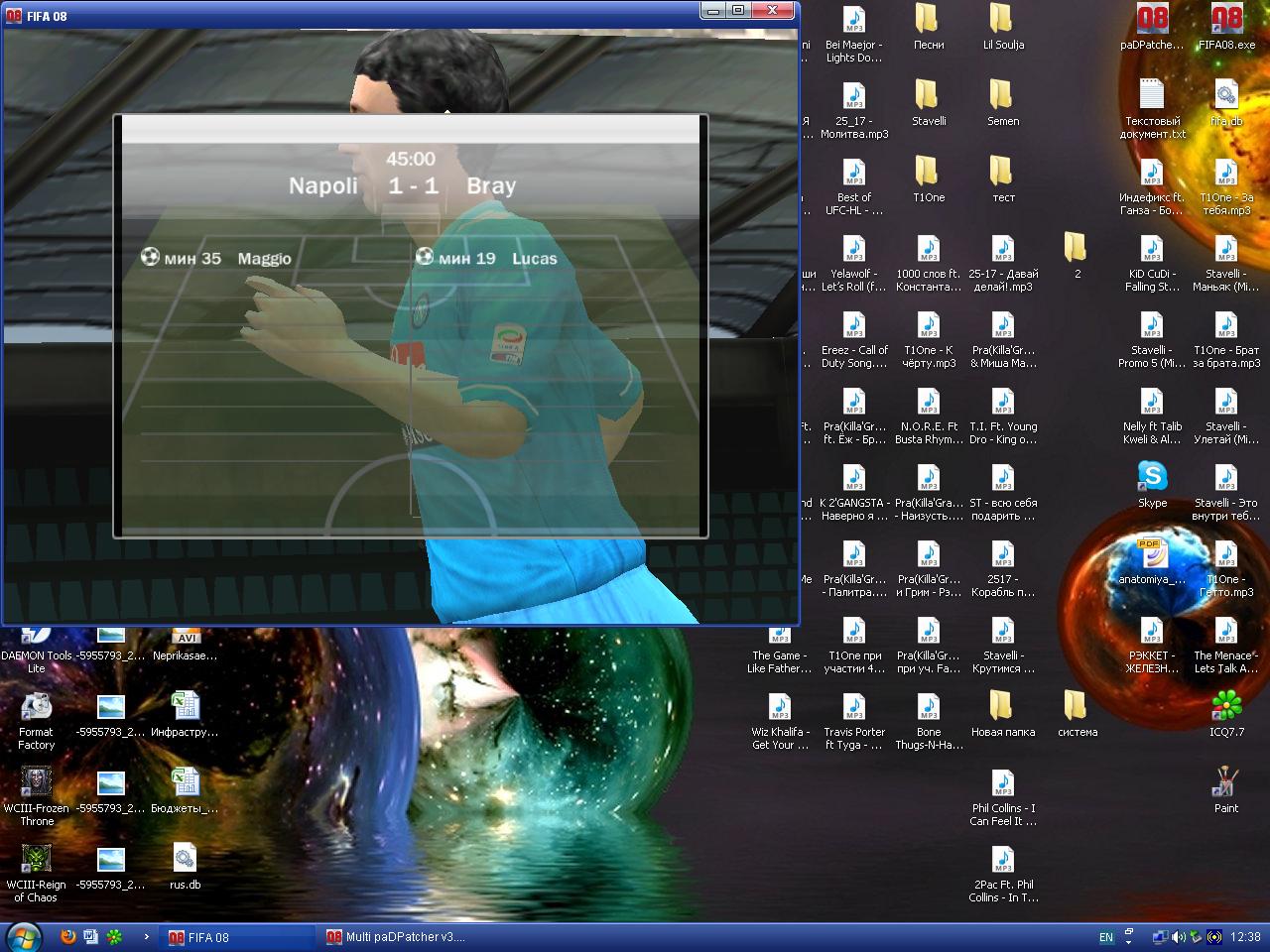1270x952 pixels.
Task: Click Lucas goal entry in FIFA 08
Action: (486, 258)
